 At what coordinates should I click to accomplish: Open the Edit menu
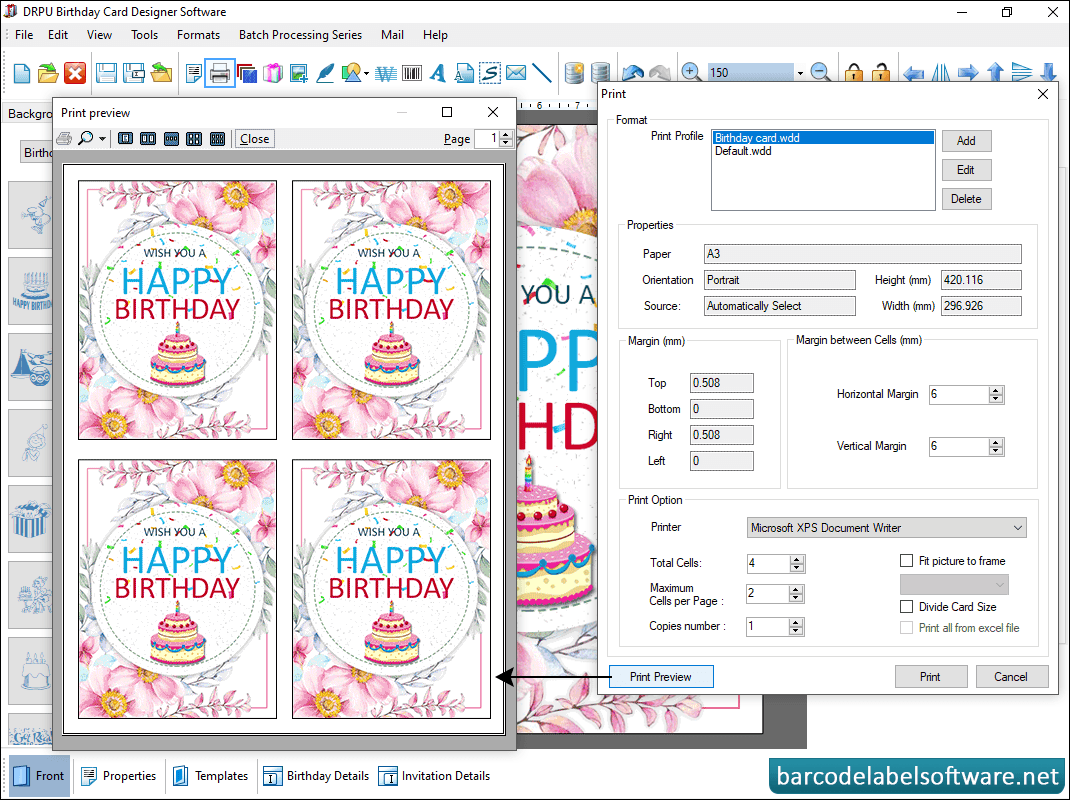58,35
